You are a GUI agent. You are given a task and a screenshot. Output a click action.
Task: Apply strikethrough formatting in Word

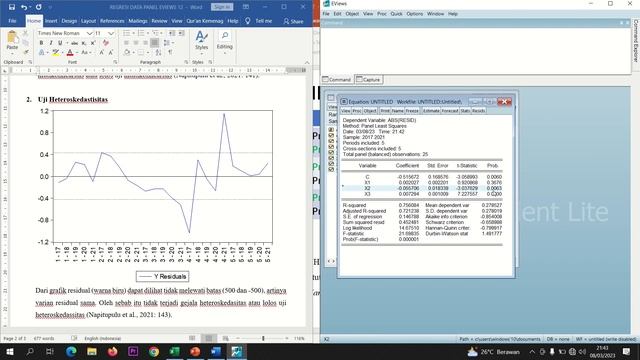[74, 43]
